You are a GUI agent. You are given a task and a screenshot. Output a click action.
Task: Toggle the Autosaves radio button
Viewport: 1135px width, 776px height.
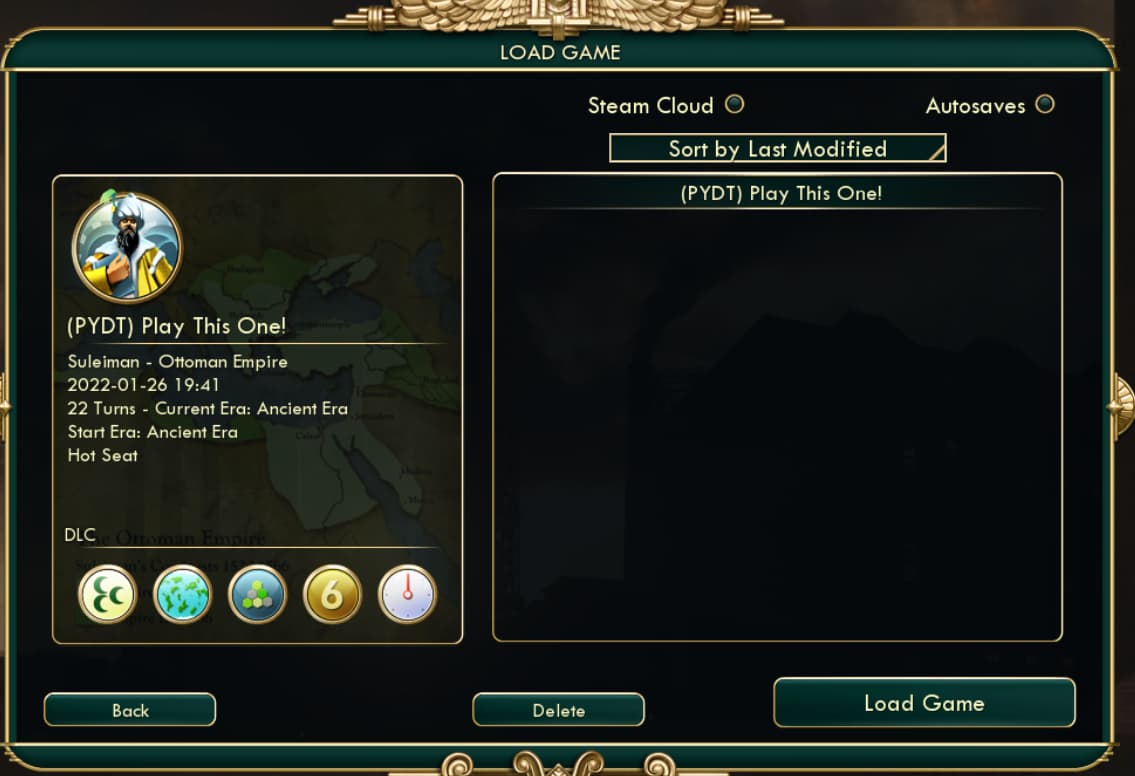(1045, 104)
